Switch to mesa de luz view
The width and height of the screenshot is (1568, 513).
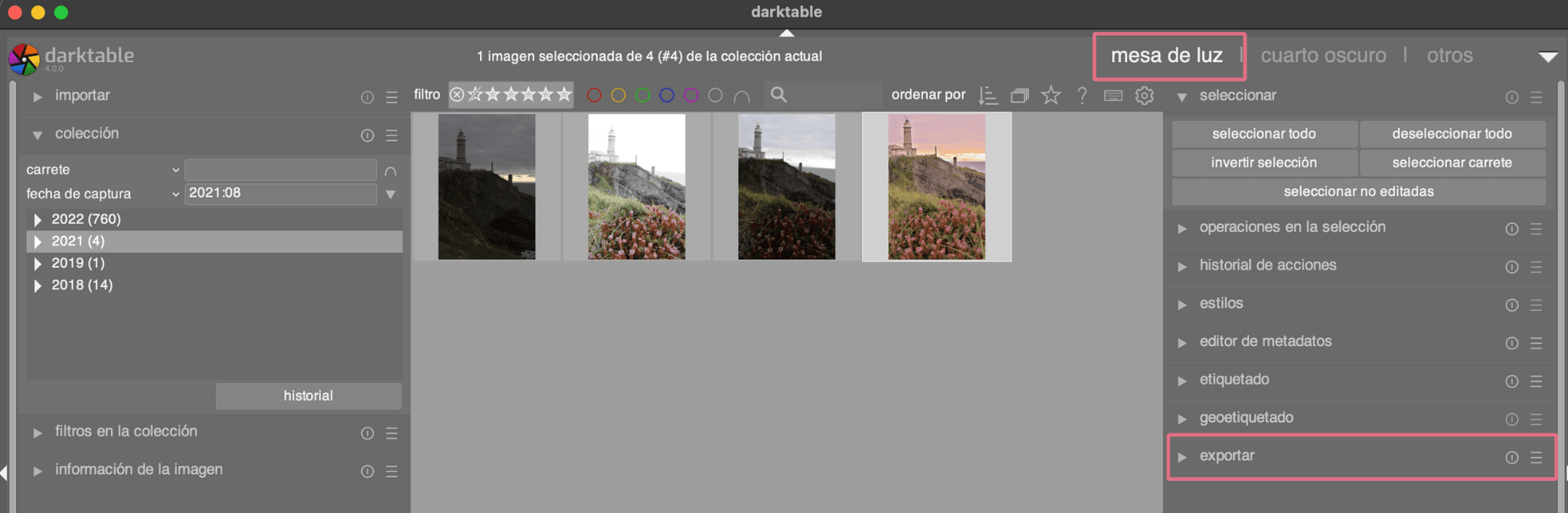(1167, 56)
